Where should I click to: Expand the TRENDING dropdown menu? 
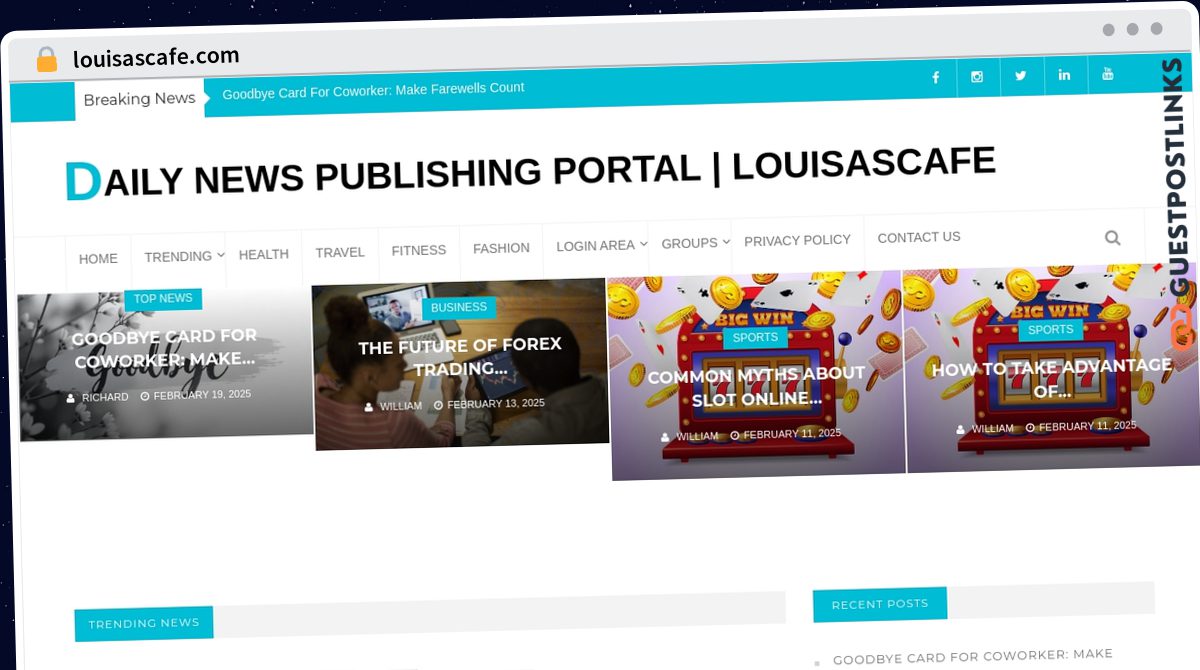(180, 256)
